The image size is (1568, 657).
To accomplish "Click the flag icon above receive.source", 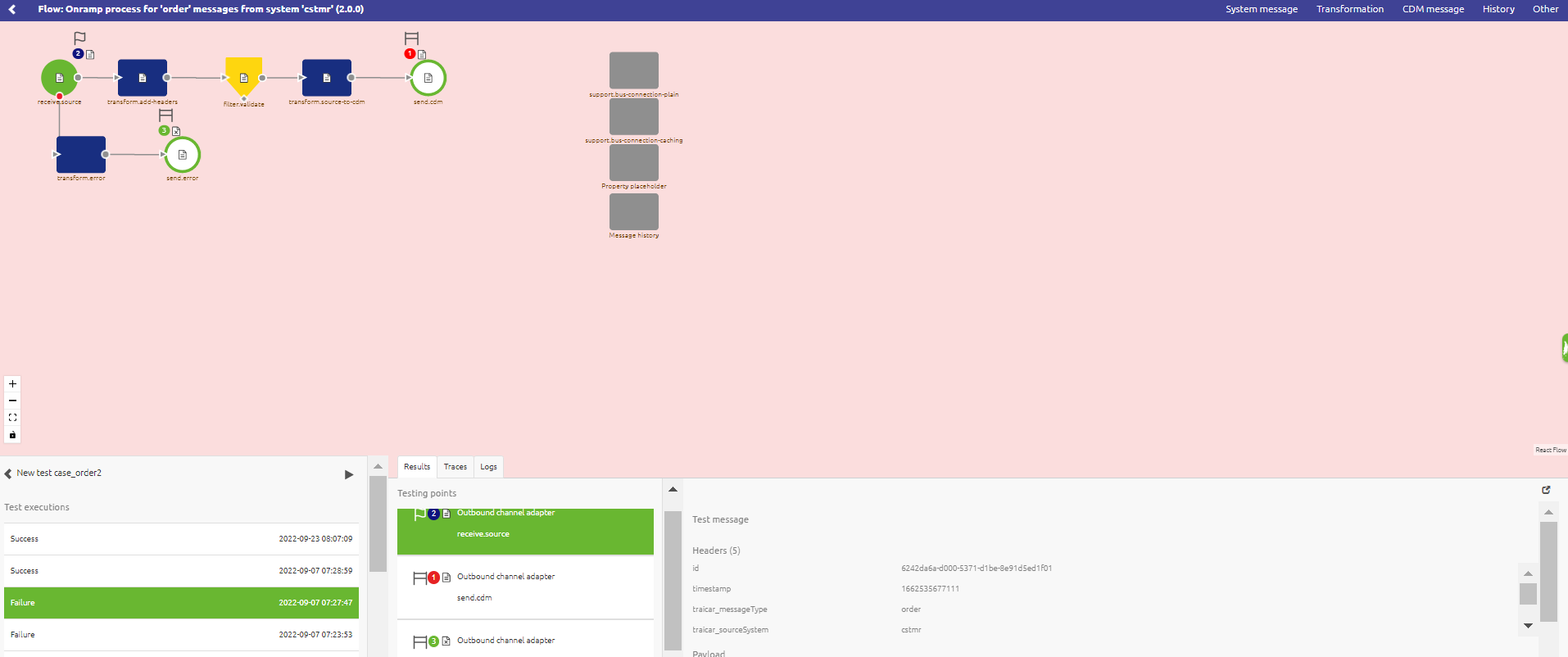I will [x=79, y=38].
